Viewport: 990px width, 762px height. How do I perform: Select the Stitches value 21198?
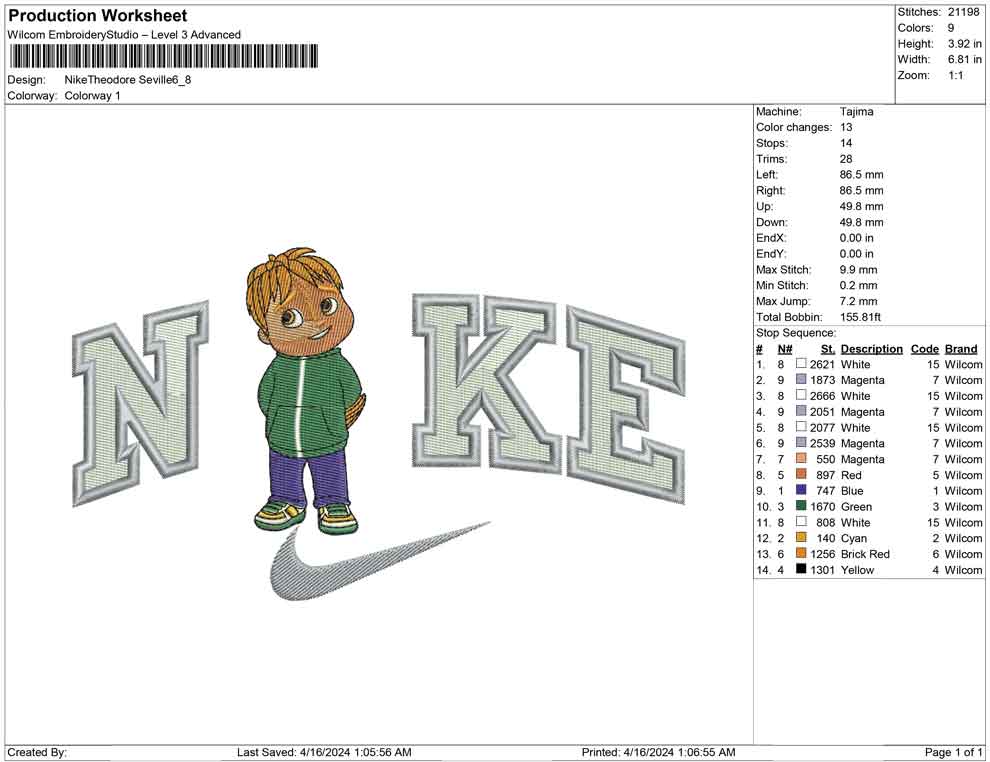(x=963, y=12)
